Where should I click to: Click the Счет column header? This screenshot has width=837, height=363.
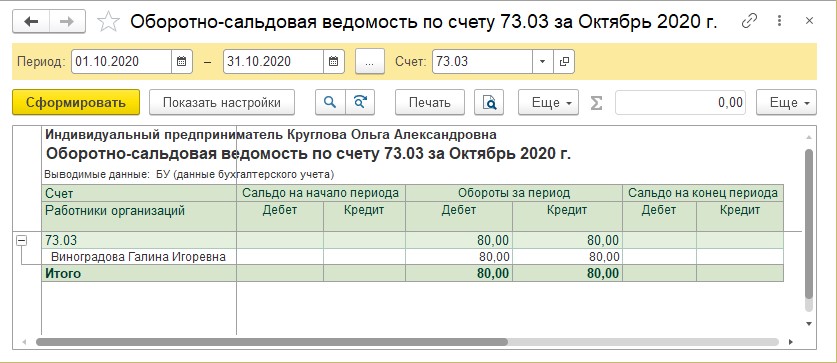139,193
